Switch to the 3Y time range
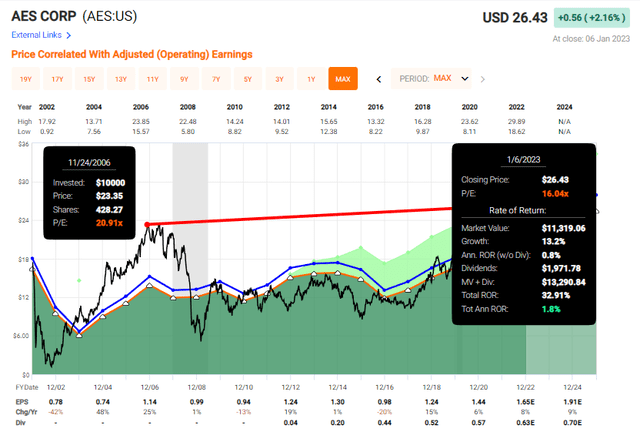 (280, 79)
